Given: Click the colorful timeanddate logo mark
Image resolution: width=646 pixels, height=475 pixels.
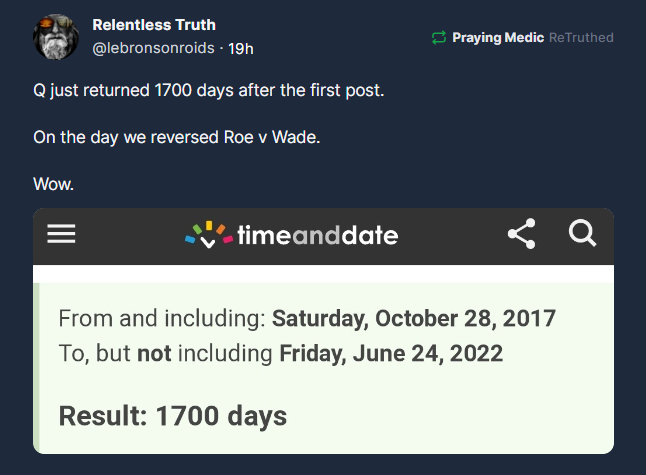Looking at the screenshot, I should pyautogui.click(x=208, y=235).
